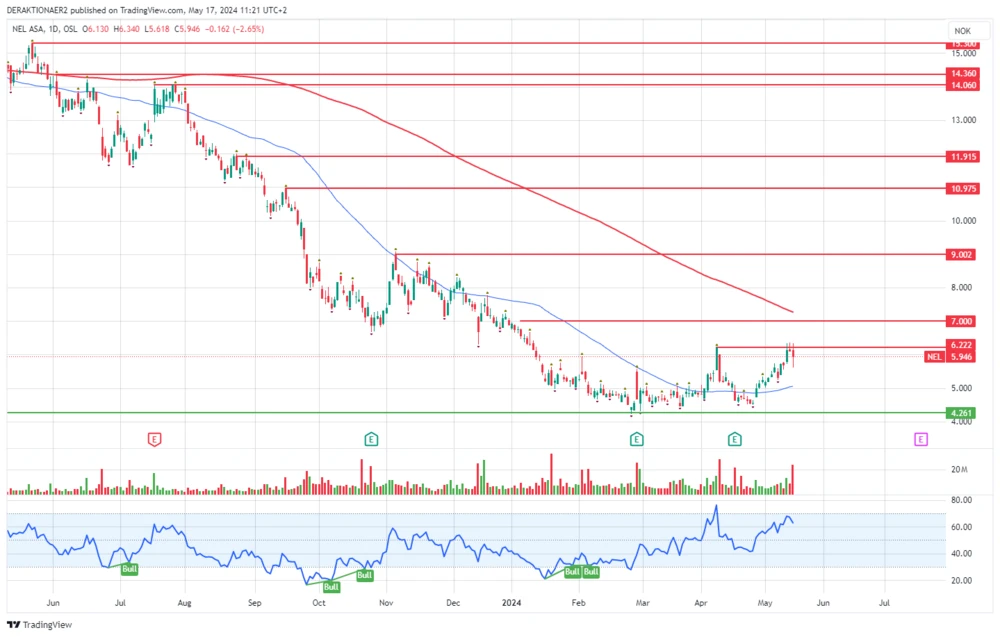Click the green earnings E marker in April

pyautogui.click(x=734, y=439)
